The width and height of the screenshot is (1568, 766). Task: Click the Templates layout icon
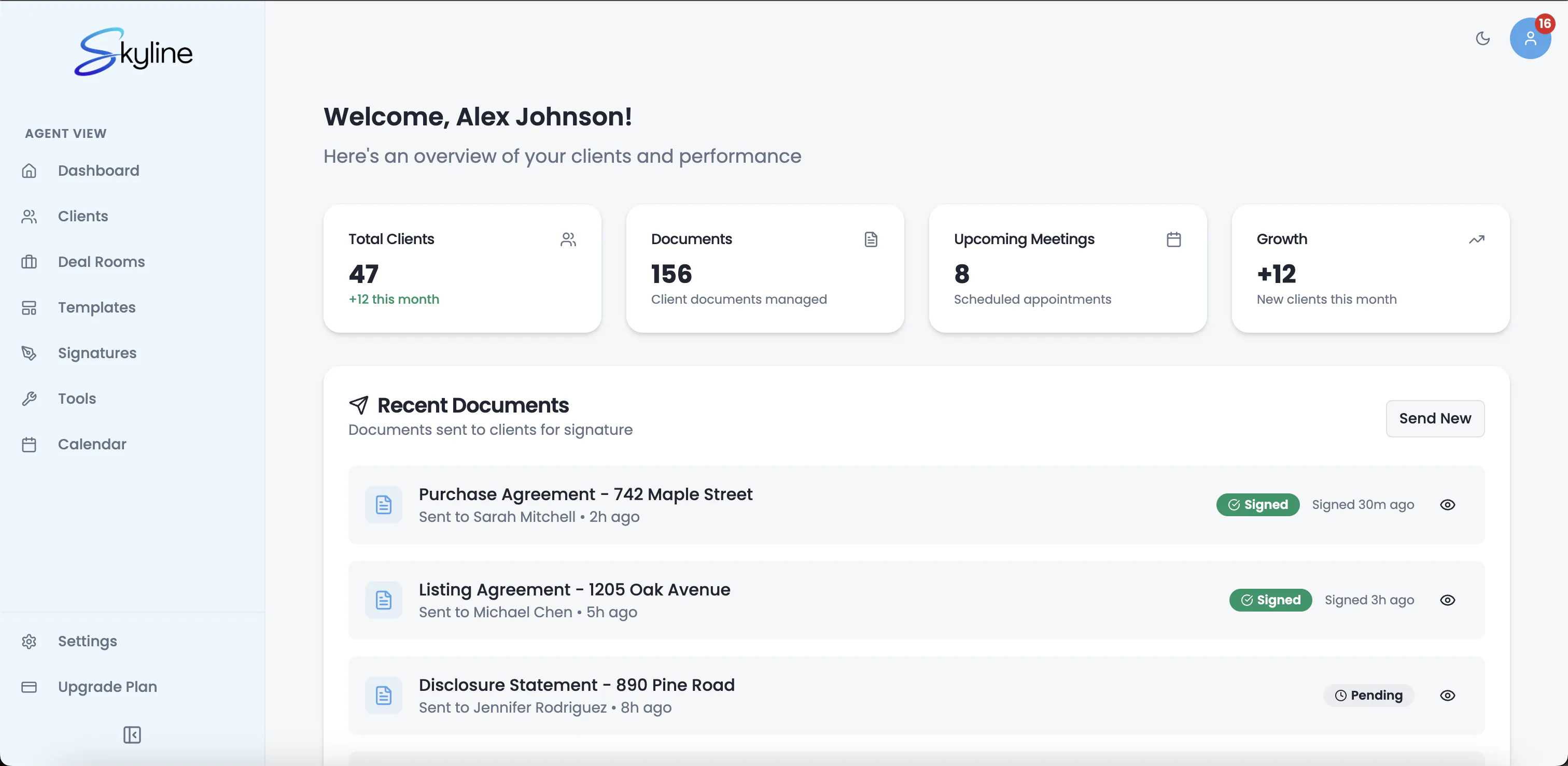29,308
